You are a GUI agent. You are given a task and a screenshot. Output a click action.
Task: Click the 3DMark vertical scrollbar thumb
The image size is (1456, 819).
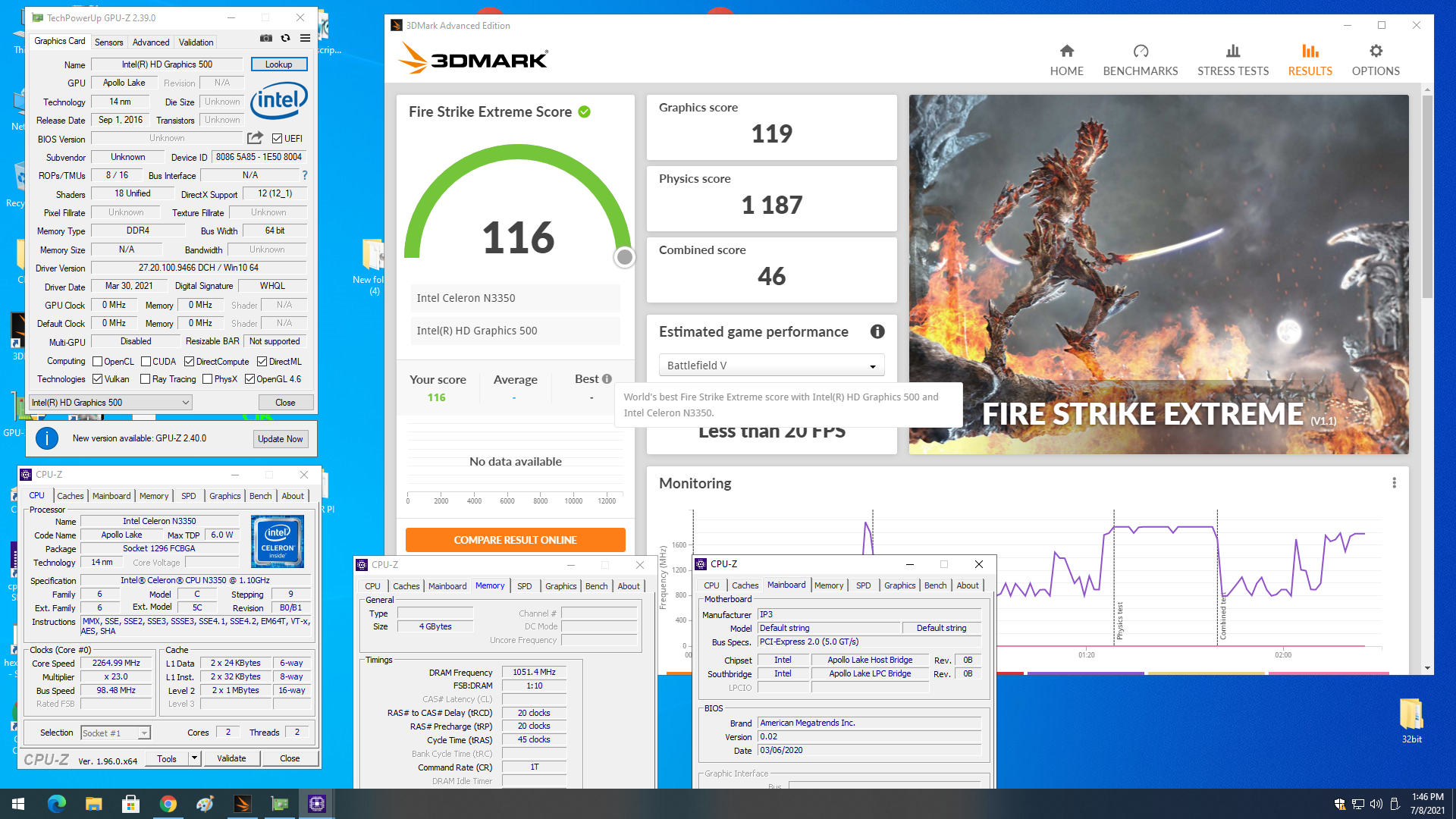[x=1427, y=197]
